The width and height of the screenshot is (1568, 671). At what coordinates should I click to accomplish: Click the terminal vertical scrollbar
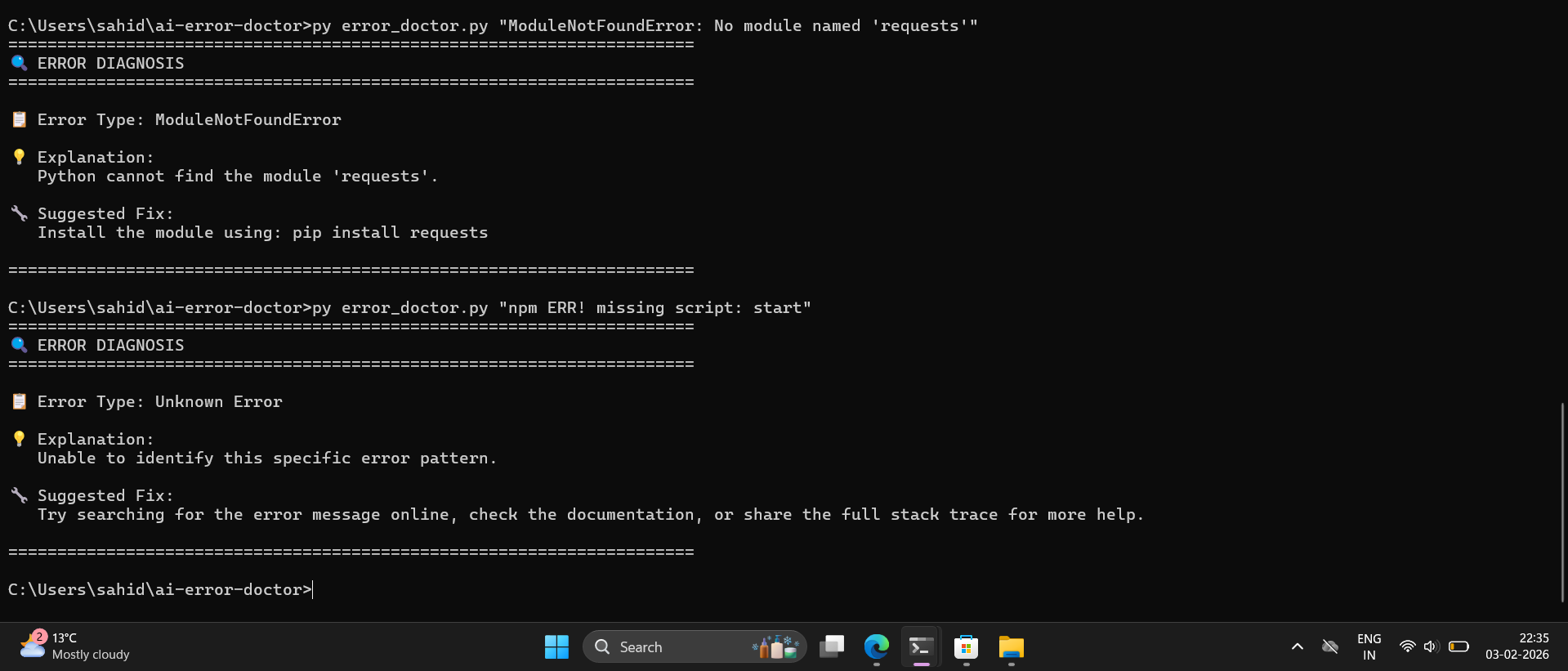[x=1562, y=502]
